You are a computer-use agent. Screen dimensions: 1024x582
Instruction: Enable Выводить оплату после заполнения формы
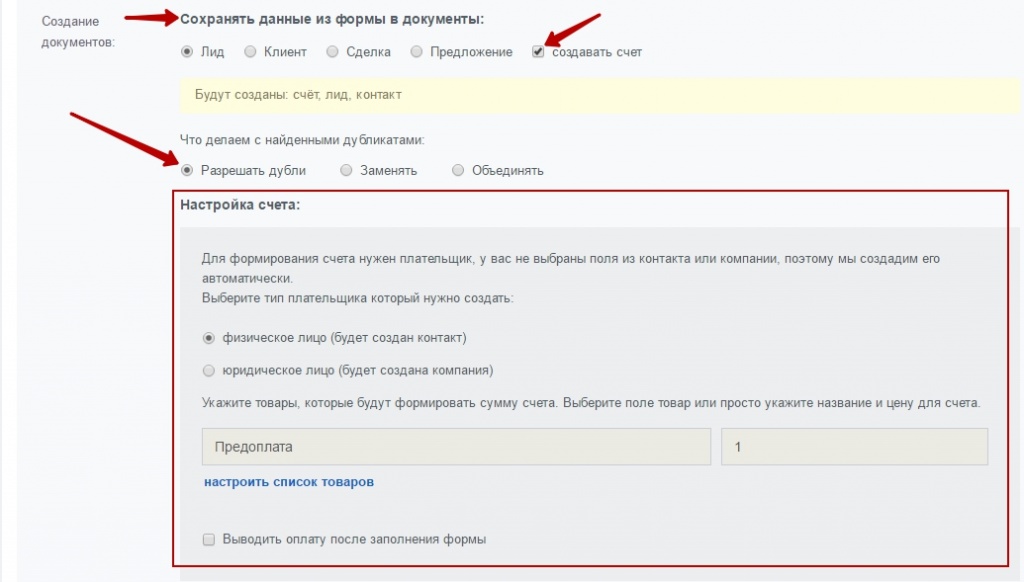(209, 540)
